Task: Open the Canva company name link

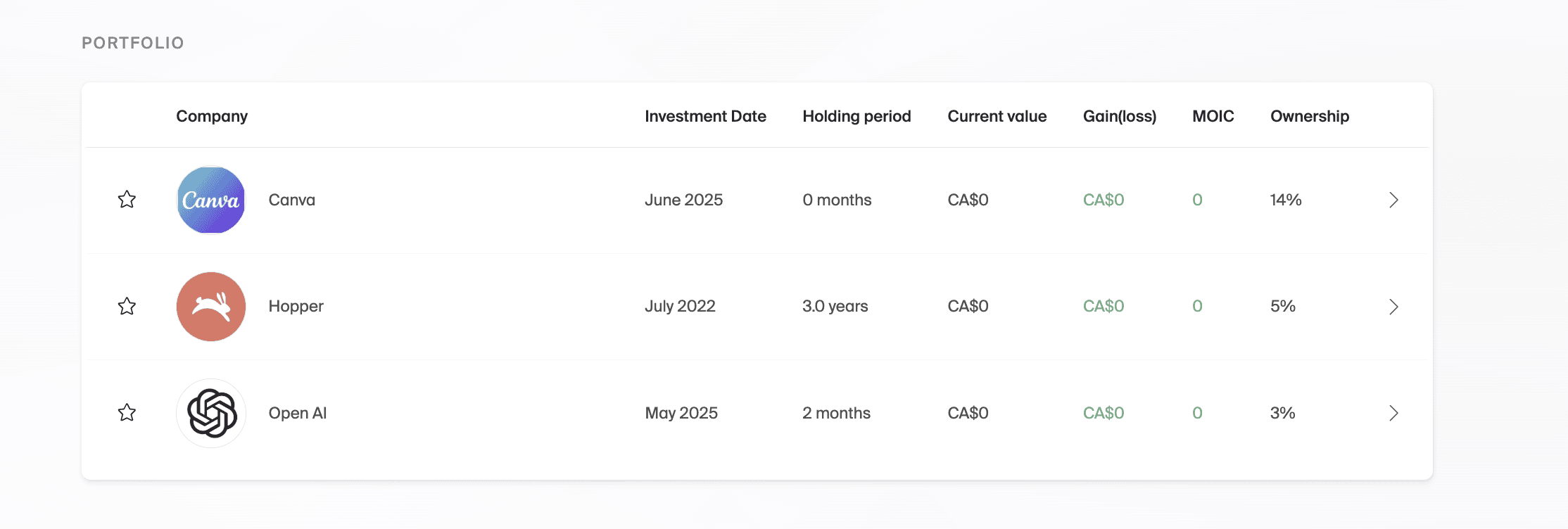Action: pos(292,200)
